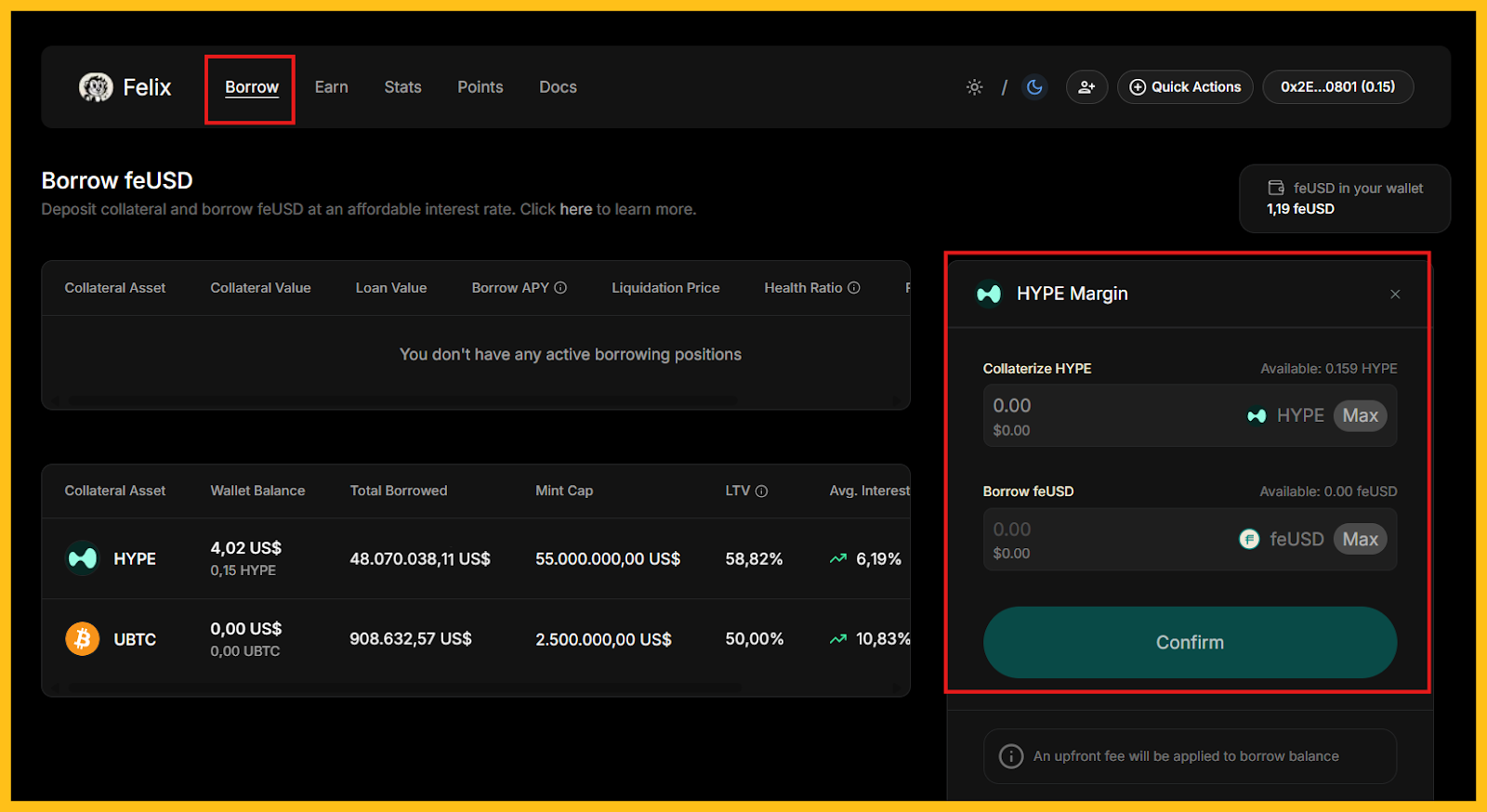
Task: Click HYPE Margin panel logo icon
Action: 989,294
